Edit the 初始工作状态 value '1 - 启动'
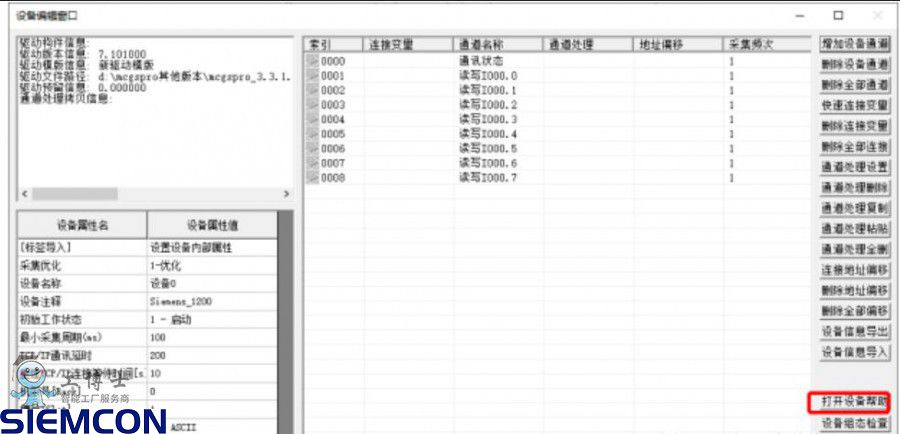Viewport: 900px width, 434px height. (210, 320)
